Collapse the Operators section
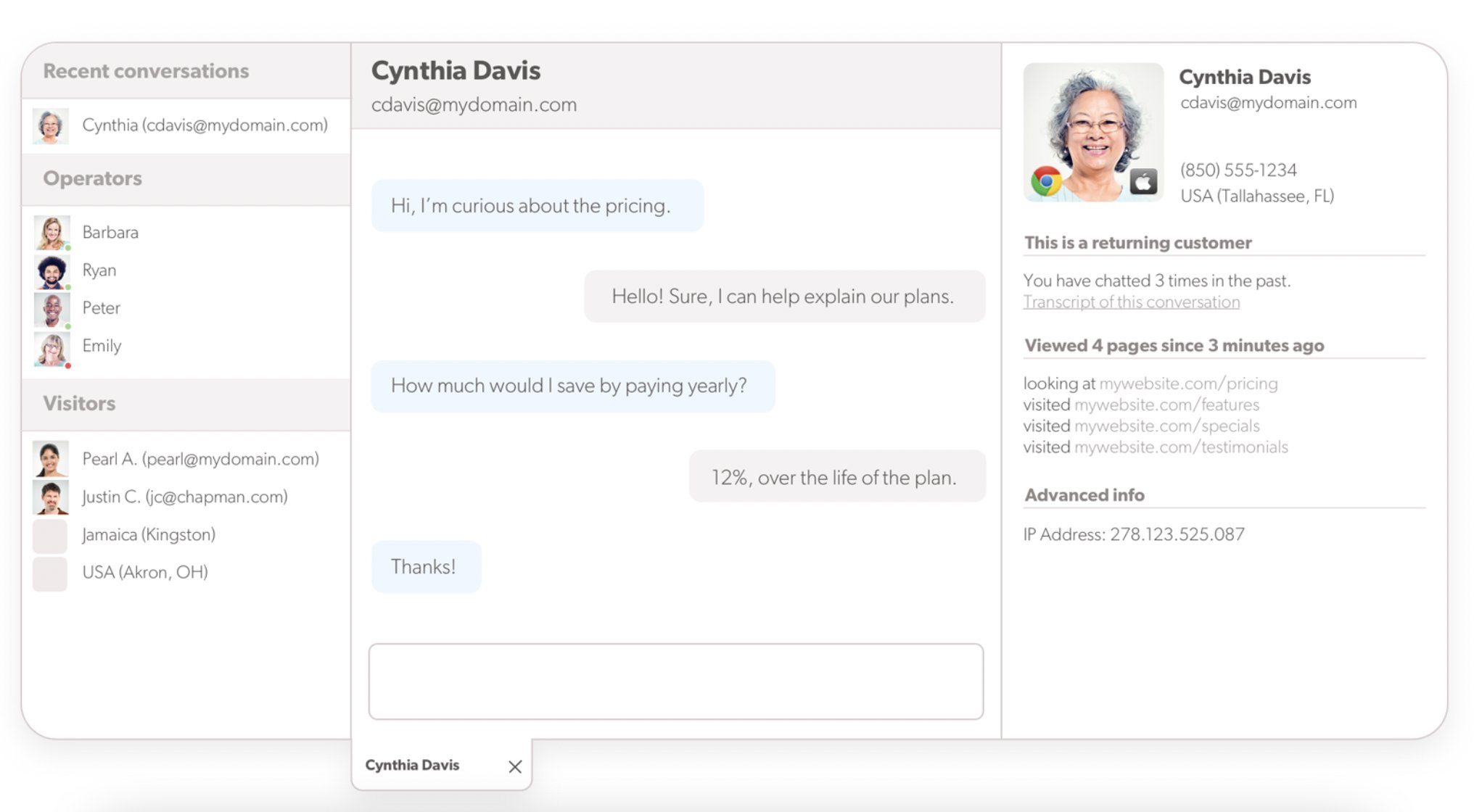1474x812 pixels. click(92, 178)
